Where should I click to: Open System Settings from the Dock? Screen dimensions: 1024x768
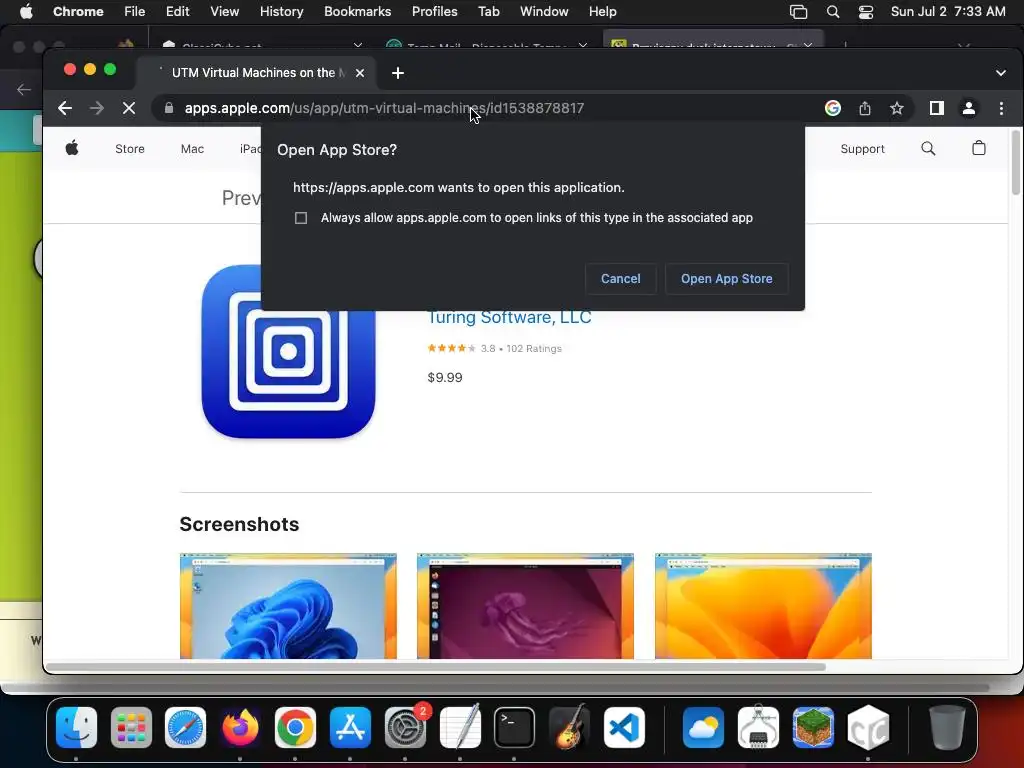405,727
